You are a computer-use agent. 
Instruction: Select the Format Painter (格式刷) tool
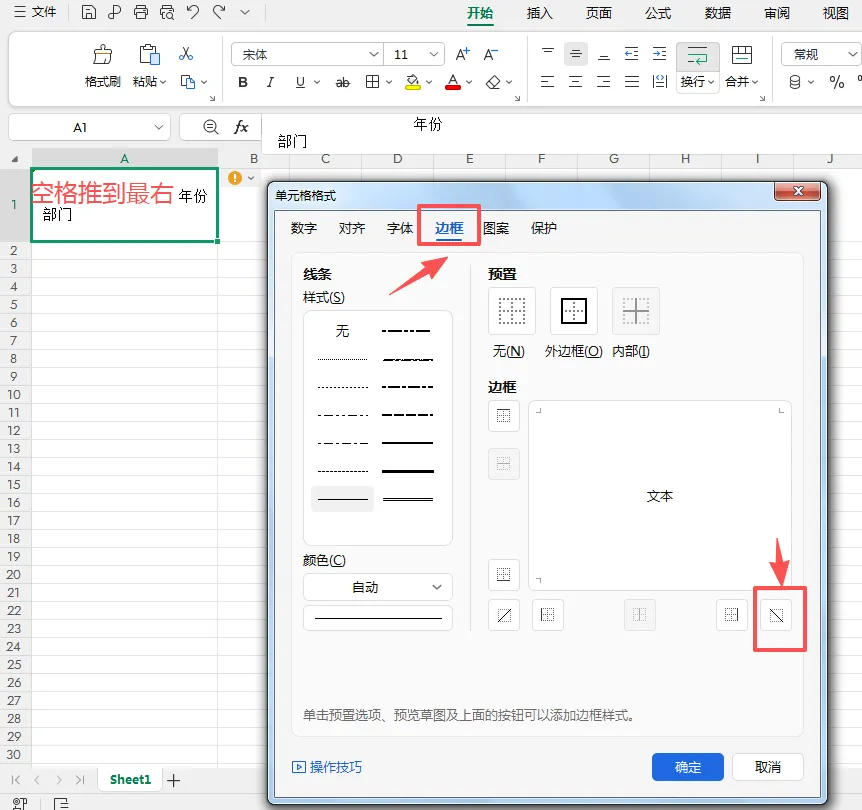102,65
